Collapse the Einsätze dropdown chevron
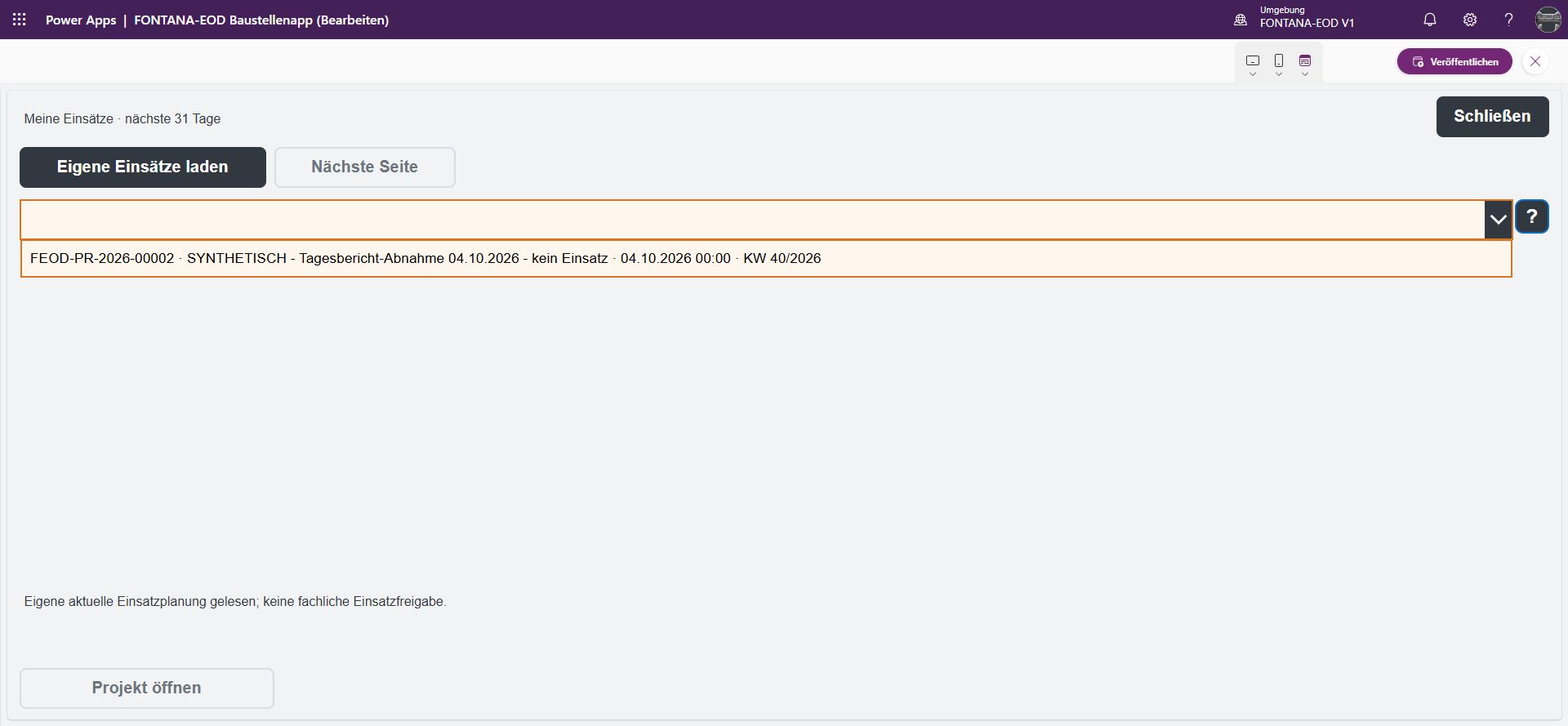Image resolution: width=1568 pixels, height=726 pixels. pyautogui.click(x=1498, y=220)
